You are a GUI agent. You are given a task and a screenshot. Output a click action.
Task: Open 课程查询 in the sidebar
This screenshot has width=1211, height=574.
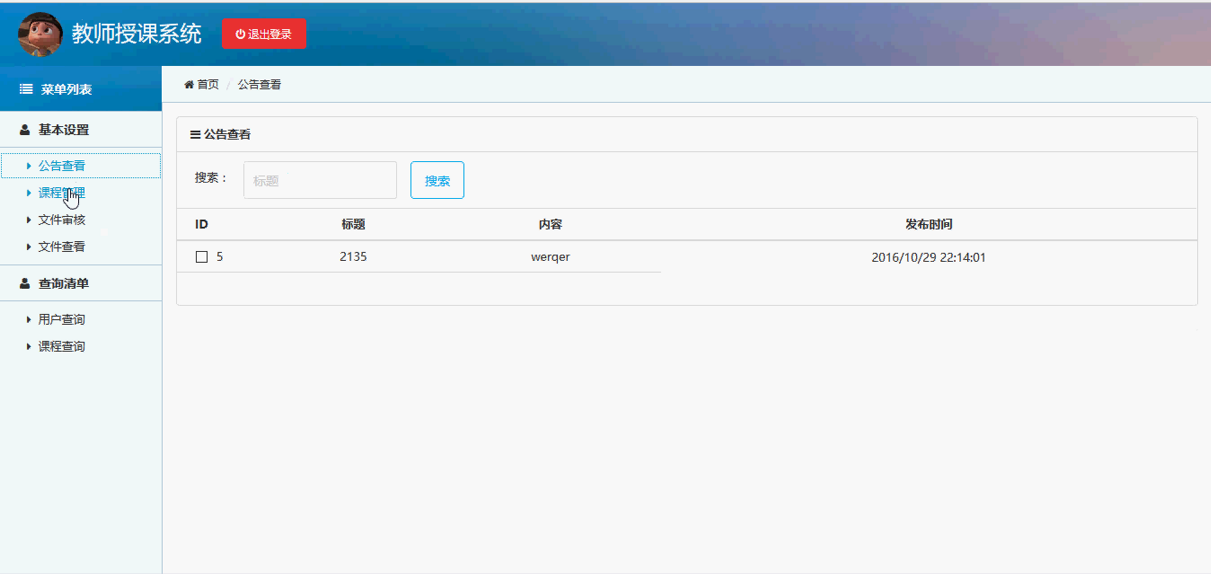pos(62,347)
